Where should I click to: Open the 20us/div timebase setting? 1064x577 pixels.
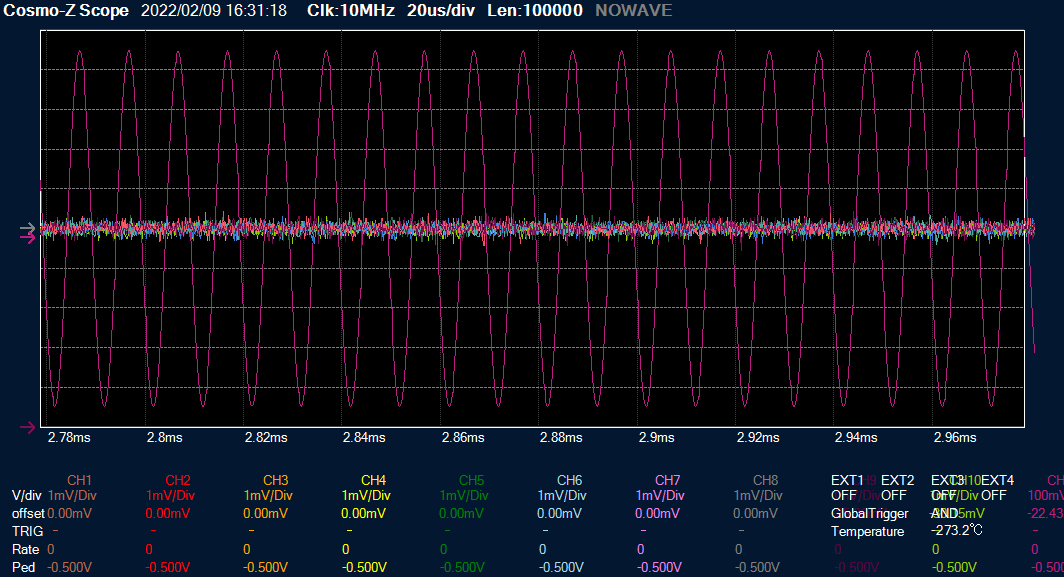(x=440, y=11)
